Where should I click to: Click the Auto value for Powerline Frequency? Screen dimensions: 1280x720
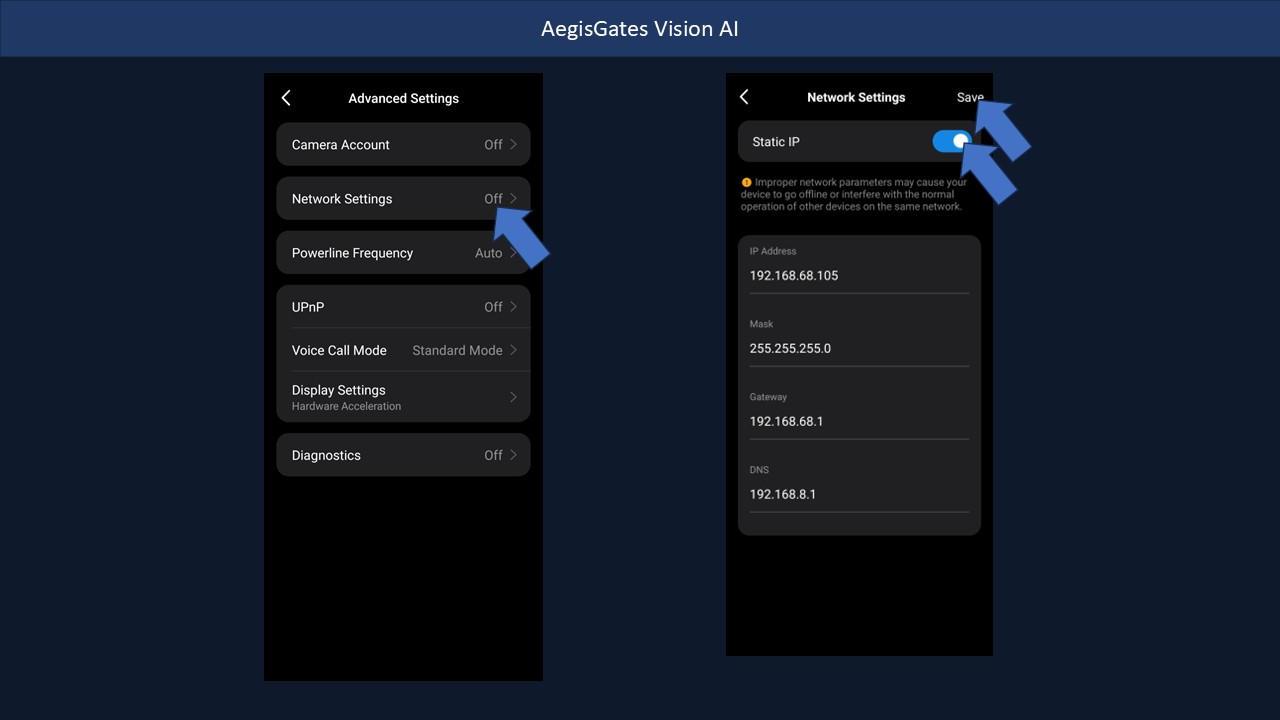[488, 253]
